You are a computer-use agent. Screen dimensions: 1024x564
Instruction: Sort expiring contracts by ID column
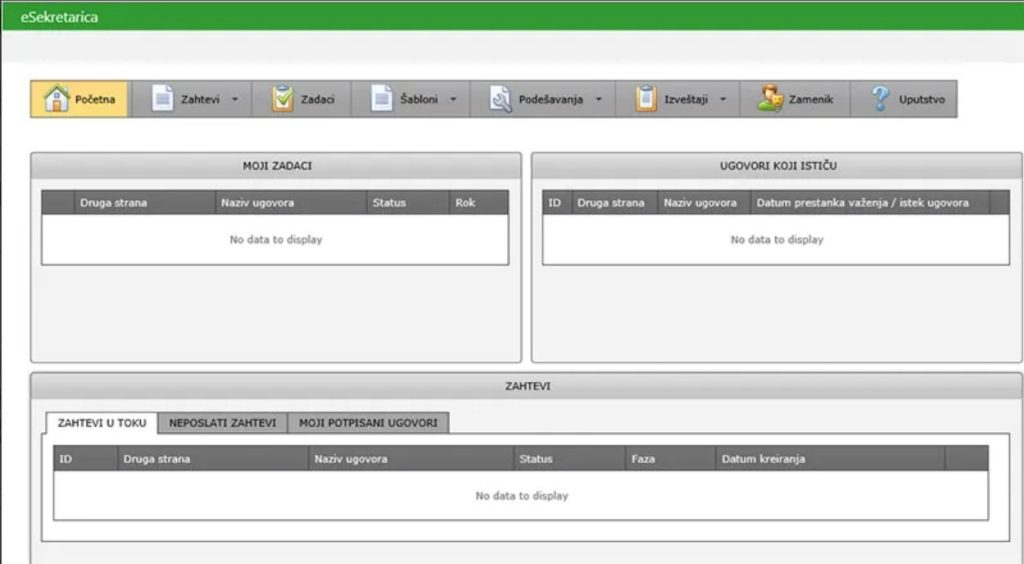point(555,203)
